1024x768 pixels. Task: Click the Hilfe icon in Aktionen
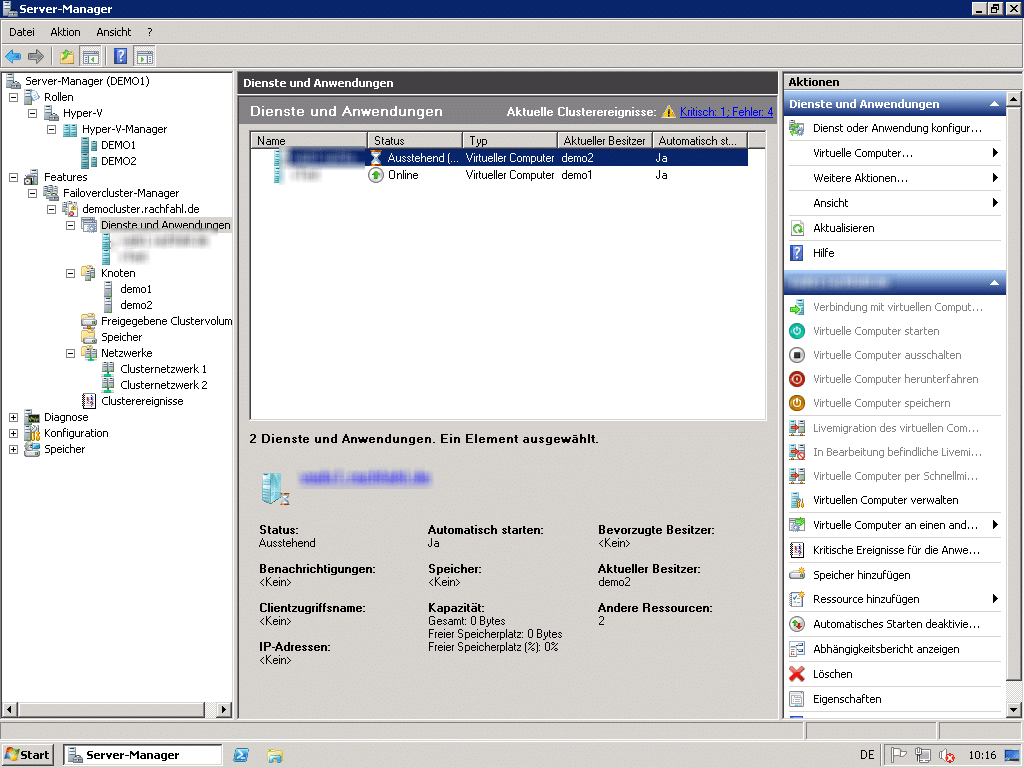pyautogui.click(x=797, y=253)
